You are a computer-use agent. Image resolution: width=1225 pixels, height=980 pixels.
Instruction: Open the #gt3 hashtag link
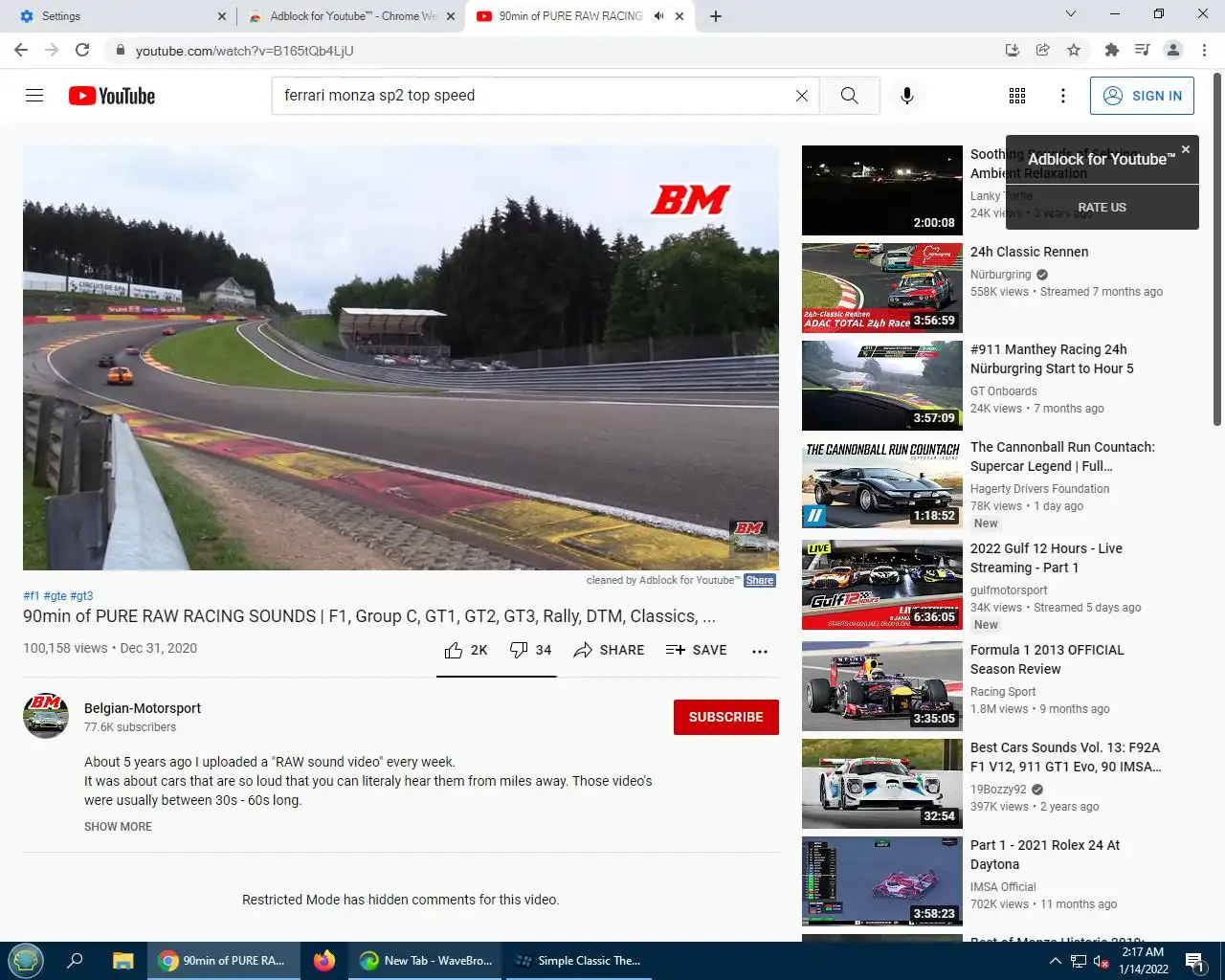[x=81, y=595]
